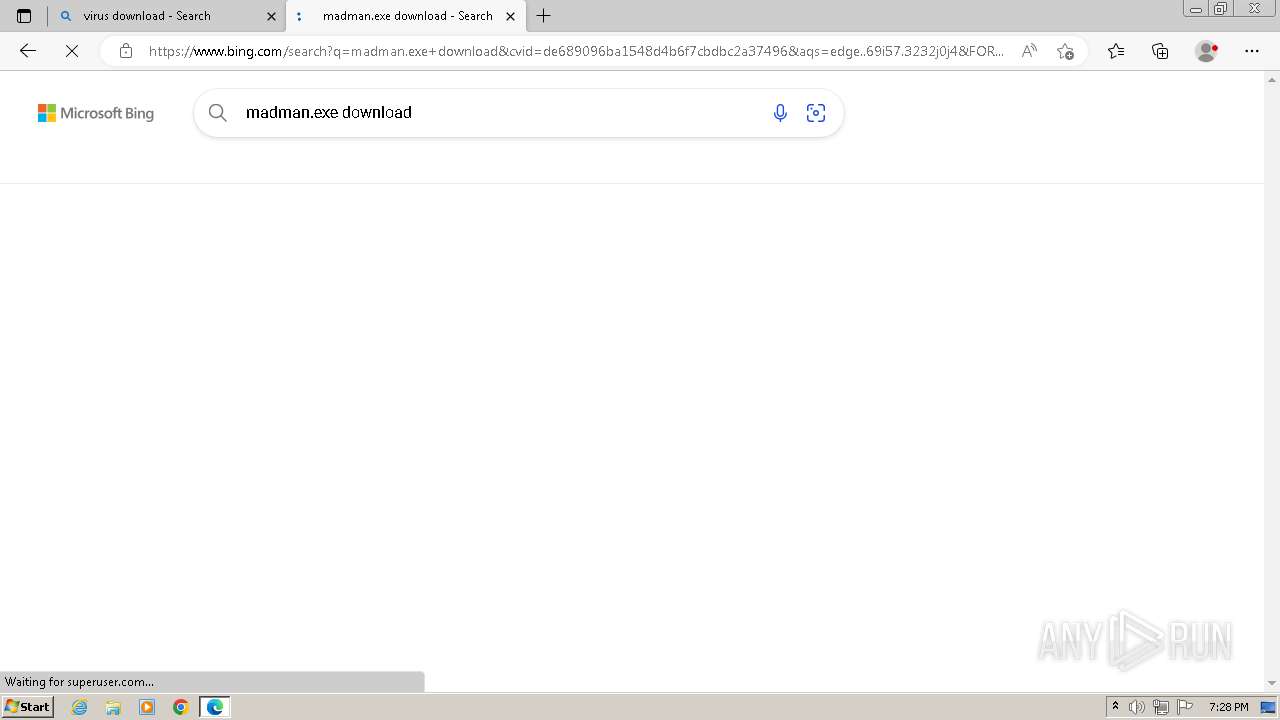
Task: Click the address bar URL
Action: (x=576, y=51)
